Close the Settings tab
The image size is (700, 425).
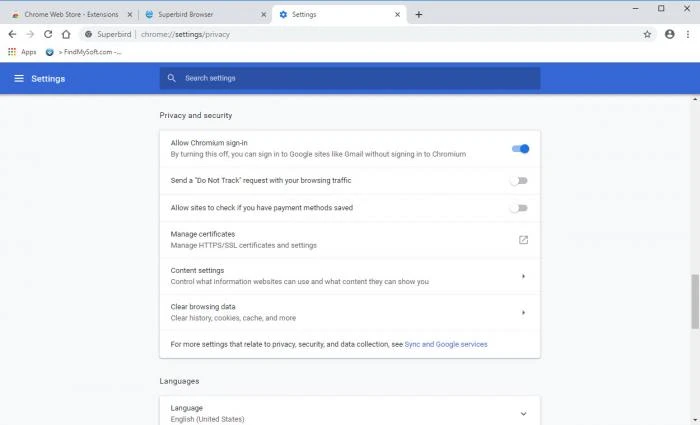pos(397,15)
